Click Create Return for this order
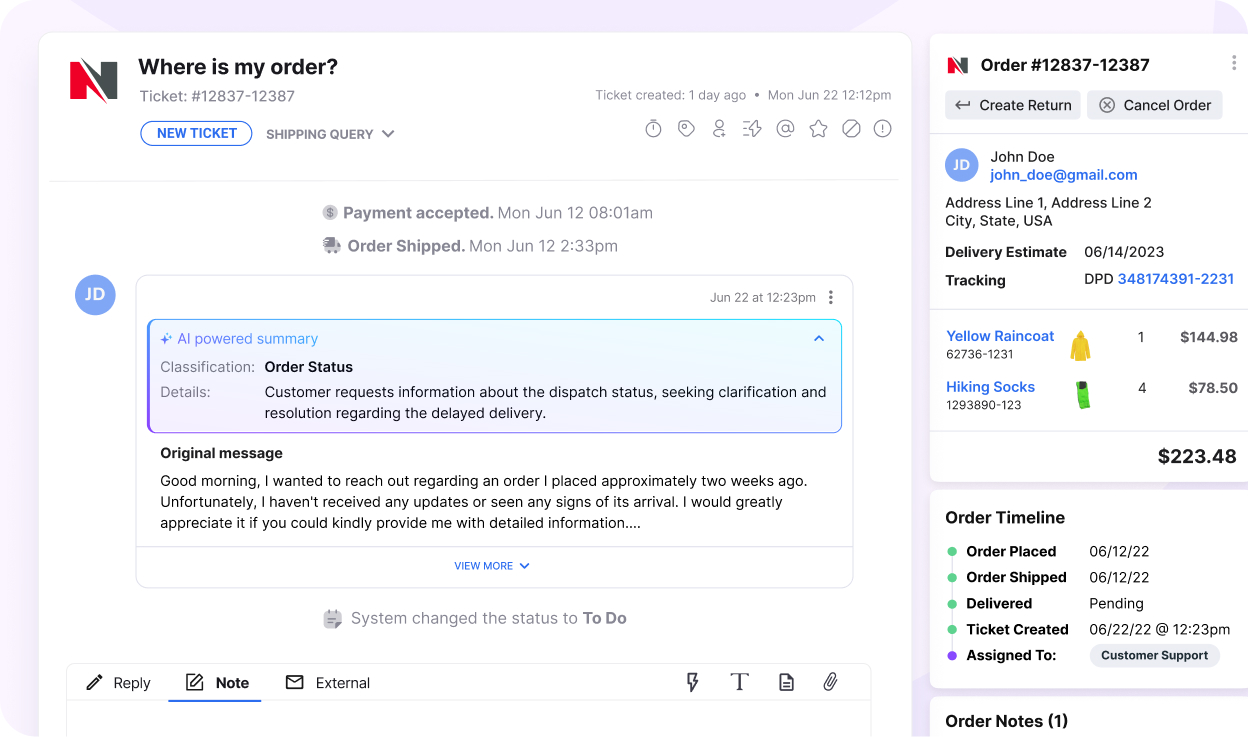The image size is (1248, 737). [1012, 104]
